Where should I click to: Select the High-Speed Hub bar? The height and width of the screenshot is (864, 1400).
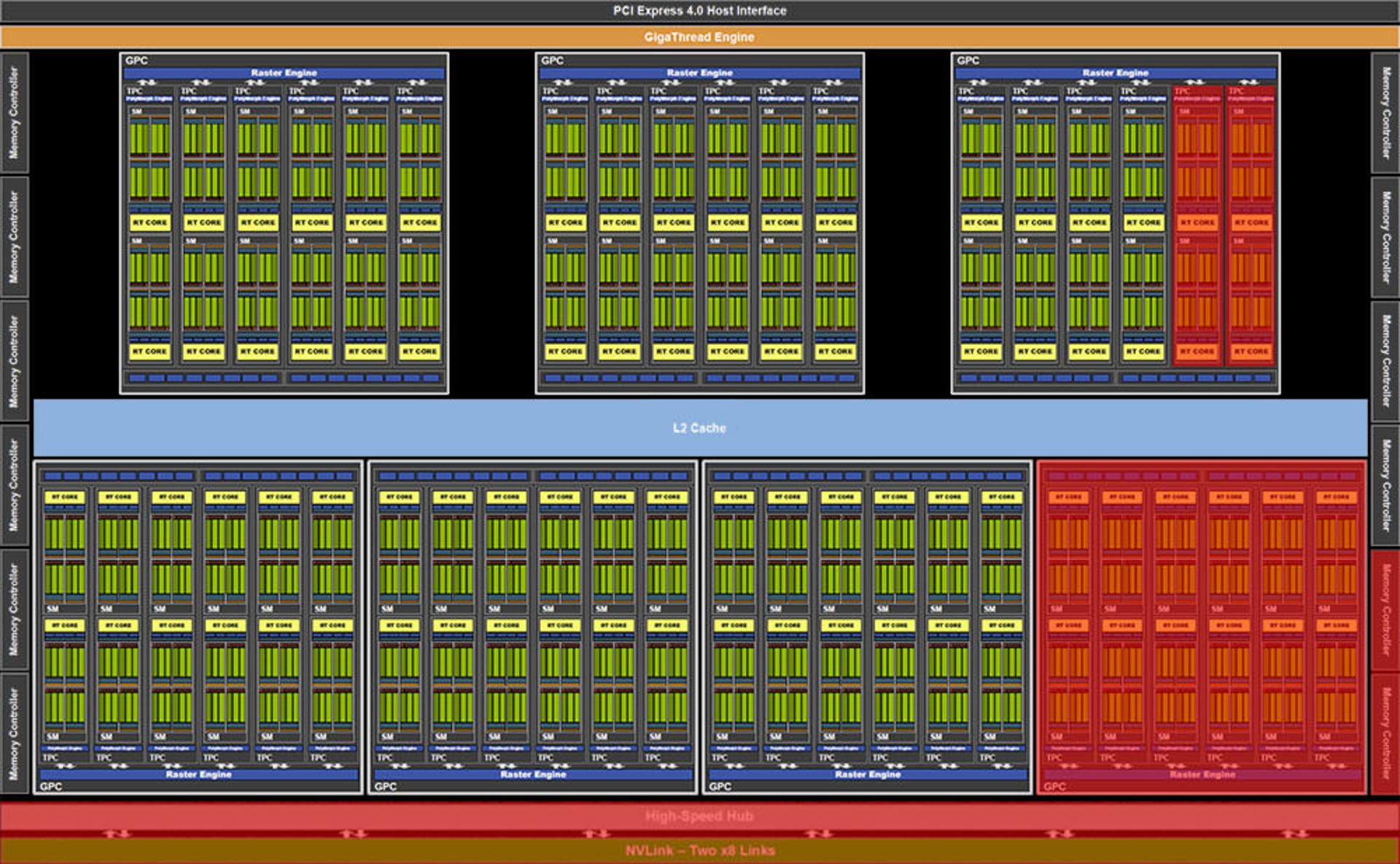(699, 816)
